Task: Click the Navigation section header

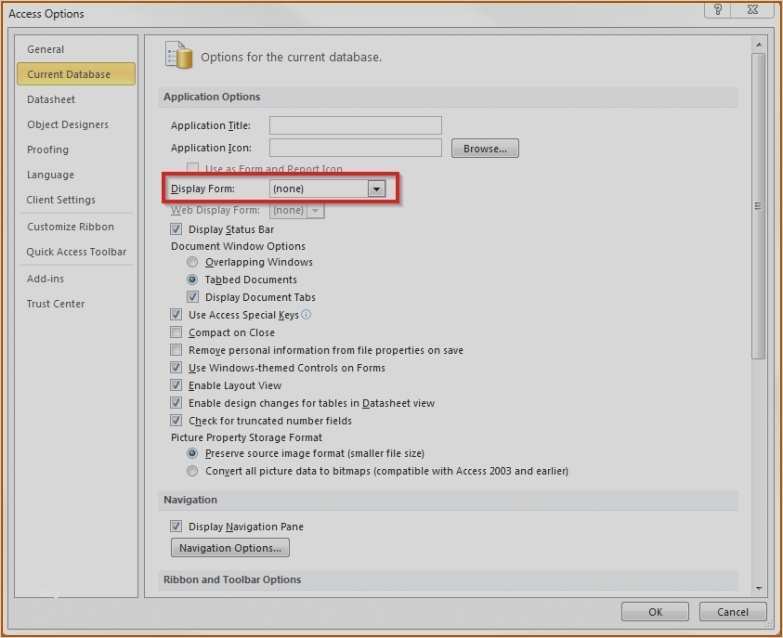Action: click(448, 500)
